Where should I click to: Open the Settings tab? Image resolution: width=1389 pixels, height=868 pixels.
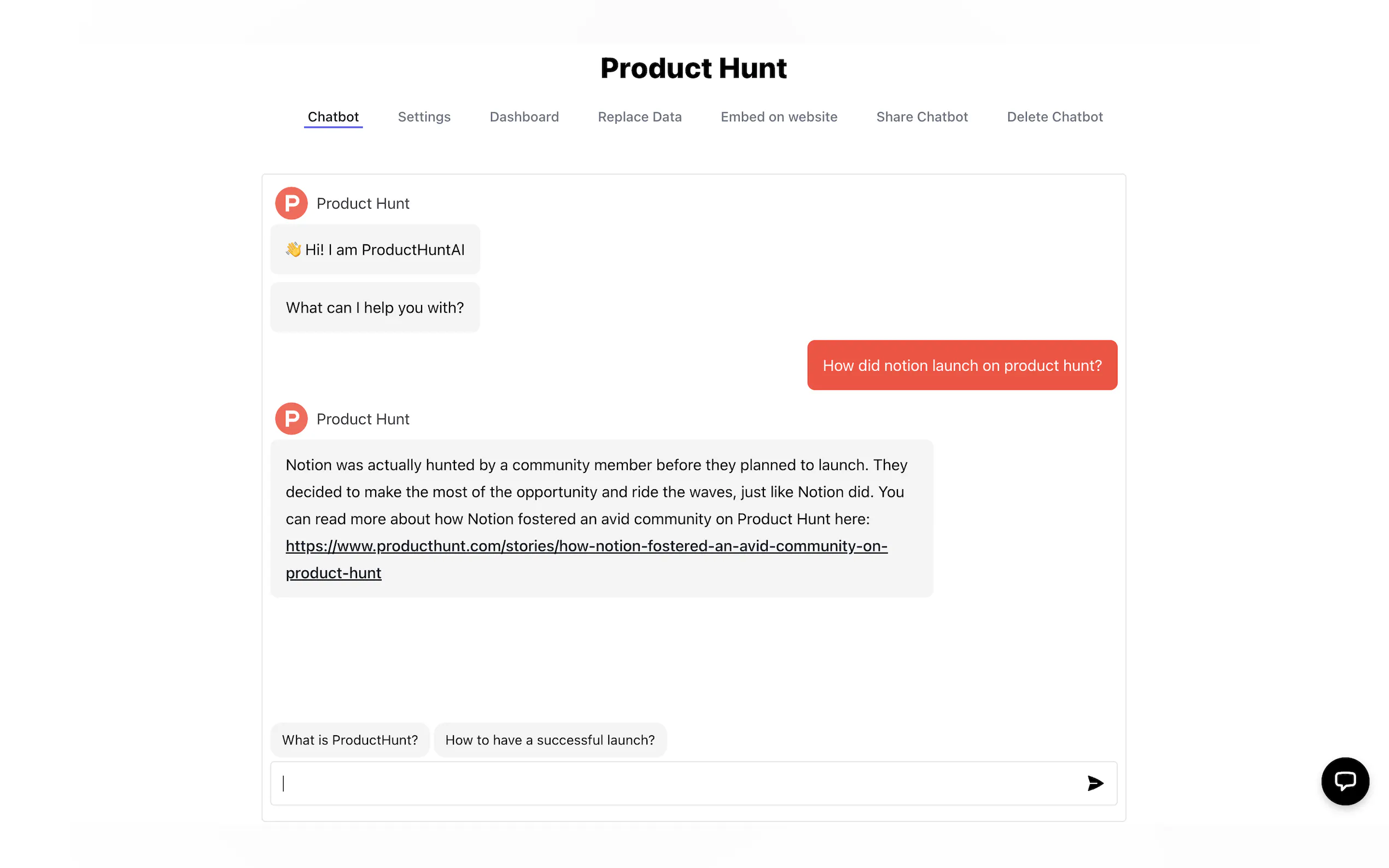[x=424, y=117]
